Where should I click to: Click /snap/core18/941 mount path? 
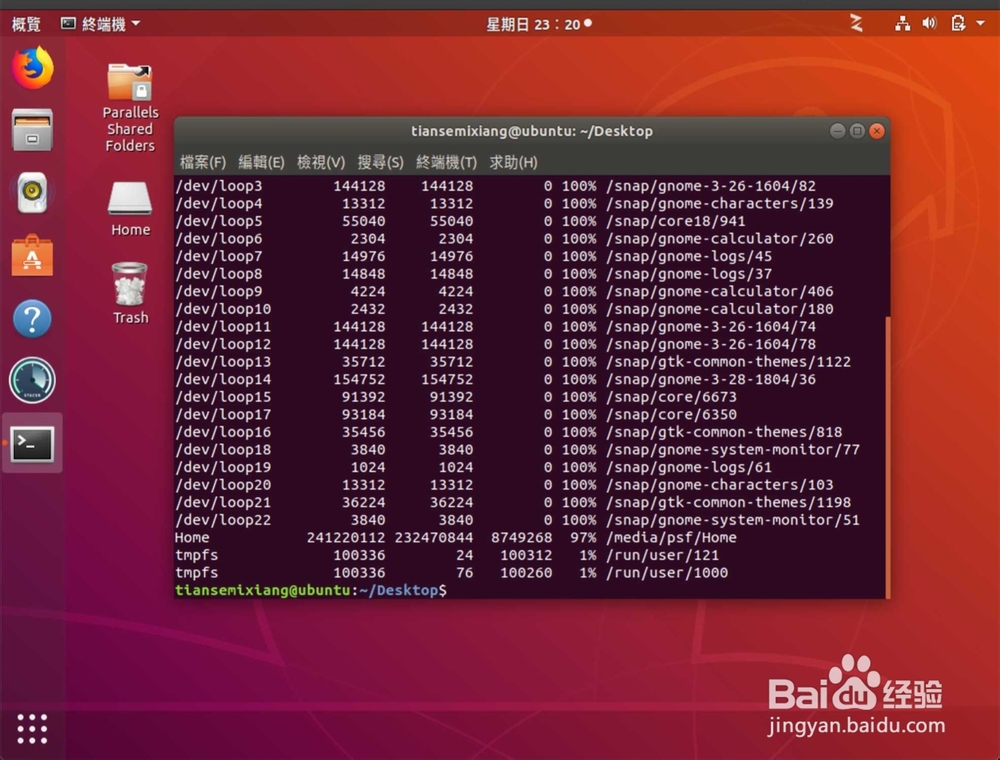pyautogui.click(x=675, y=221)
